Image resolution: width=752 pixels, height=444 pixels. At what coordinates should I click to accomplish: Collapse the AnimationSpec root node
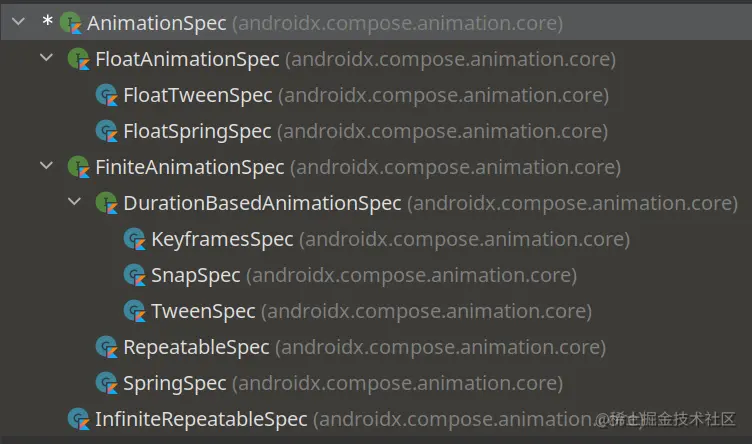click(18, 22)
